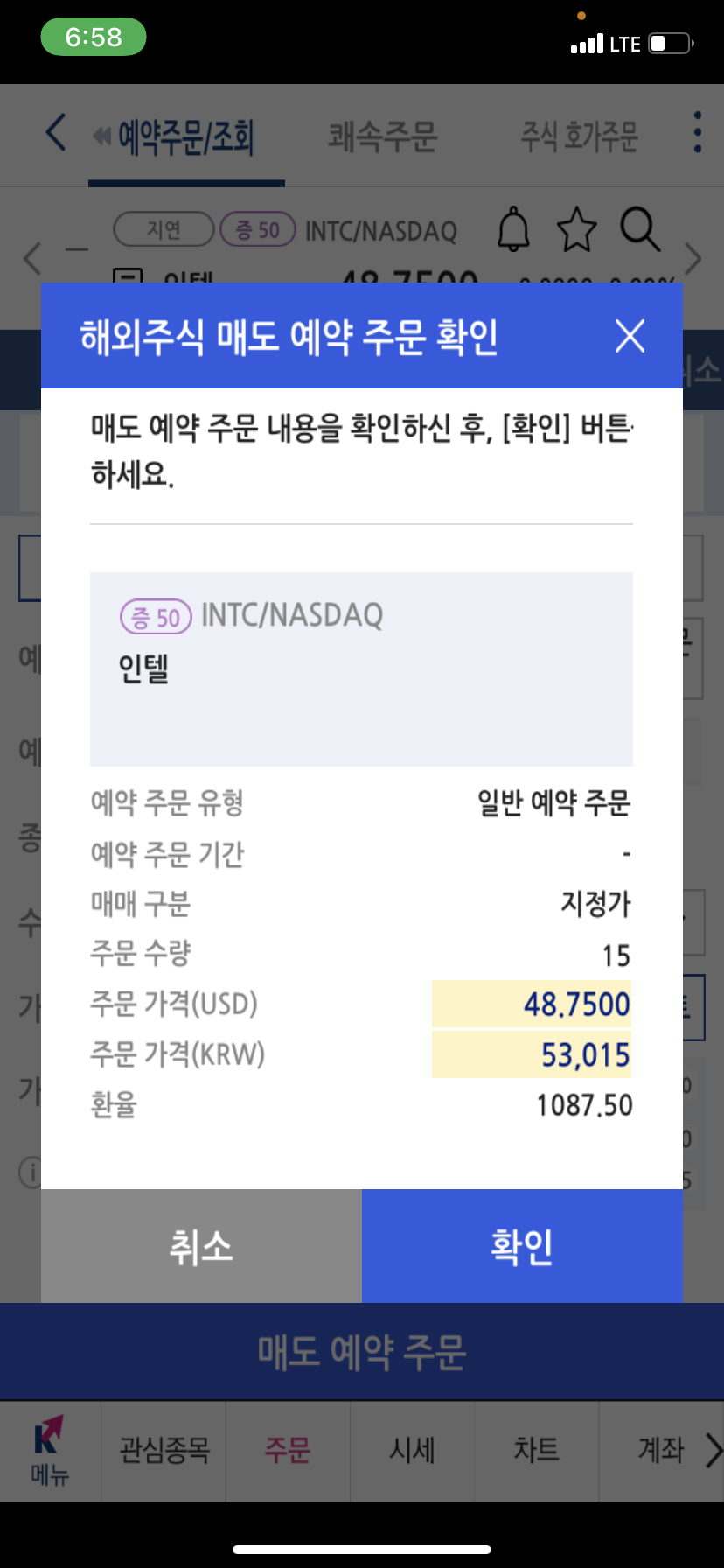This screenshot has width=724, height=1568.
Task: Open 차트 in bottom navigation
Action: pyautogui.click(x=536, y=1450)
